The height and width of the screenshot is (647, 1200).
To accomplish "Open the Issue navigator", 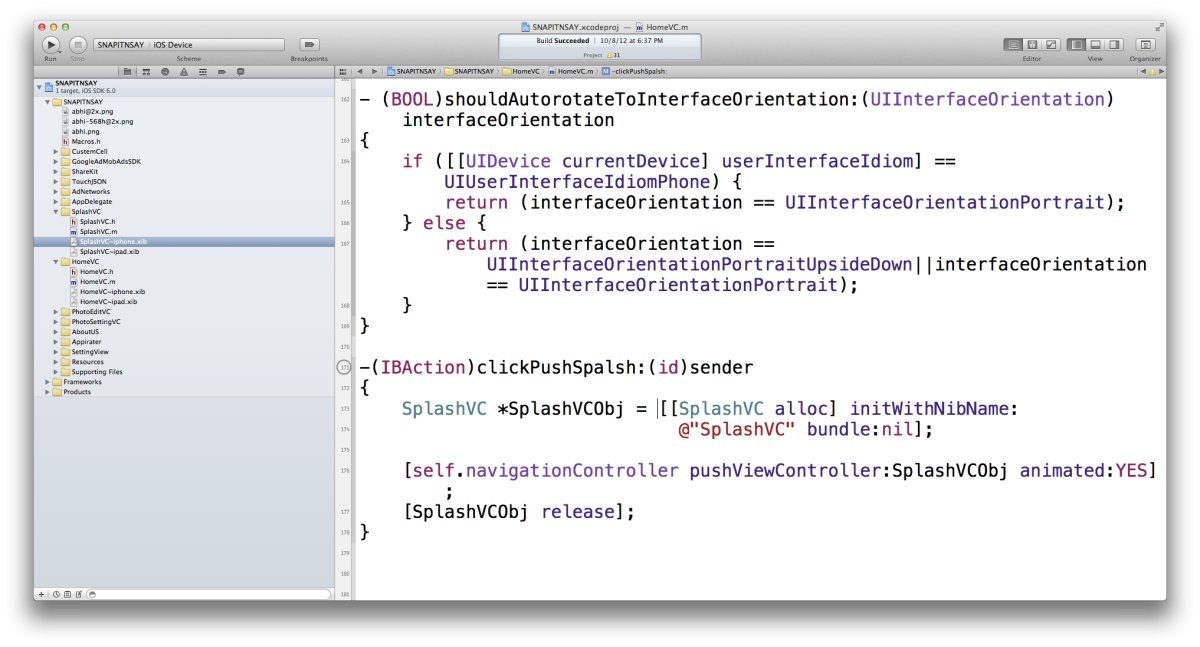I will 184,71.
